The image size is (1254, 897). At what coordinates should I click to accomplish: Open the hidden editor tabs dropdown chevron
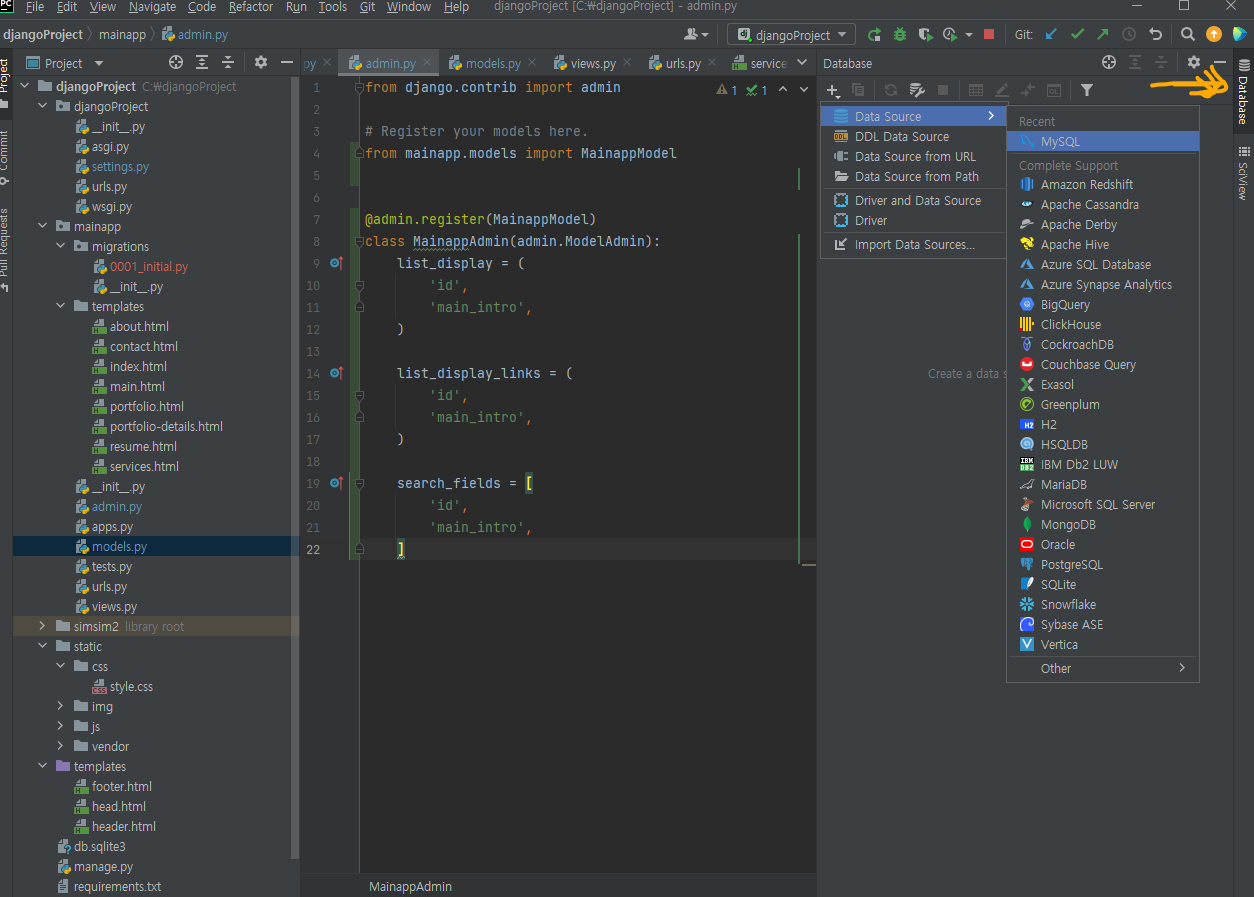(x=801, y=63)
